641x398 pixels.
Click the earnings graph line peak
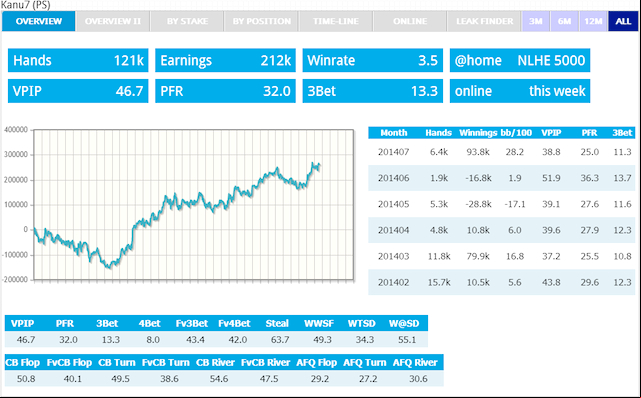point(314,163)
